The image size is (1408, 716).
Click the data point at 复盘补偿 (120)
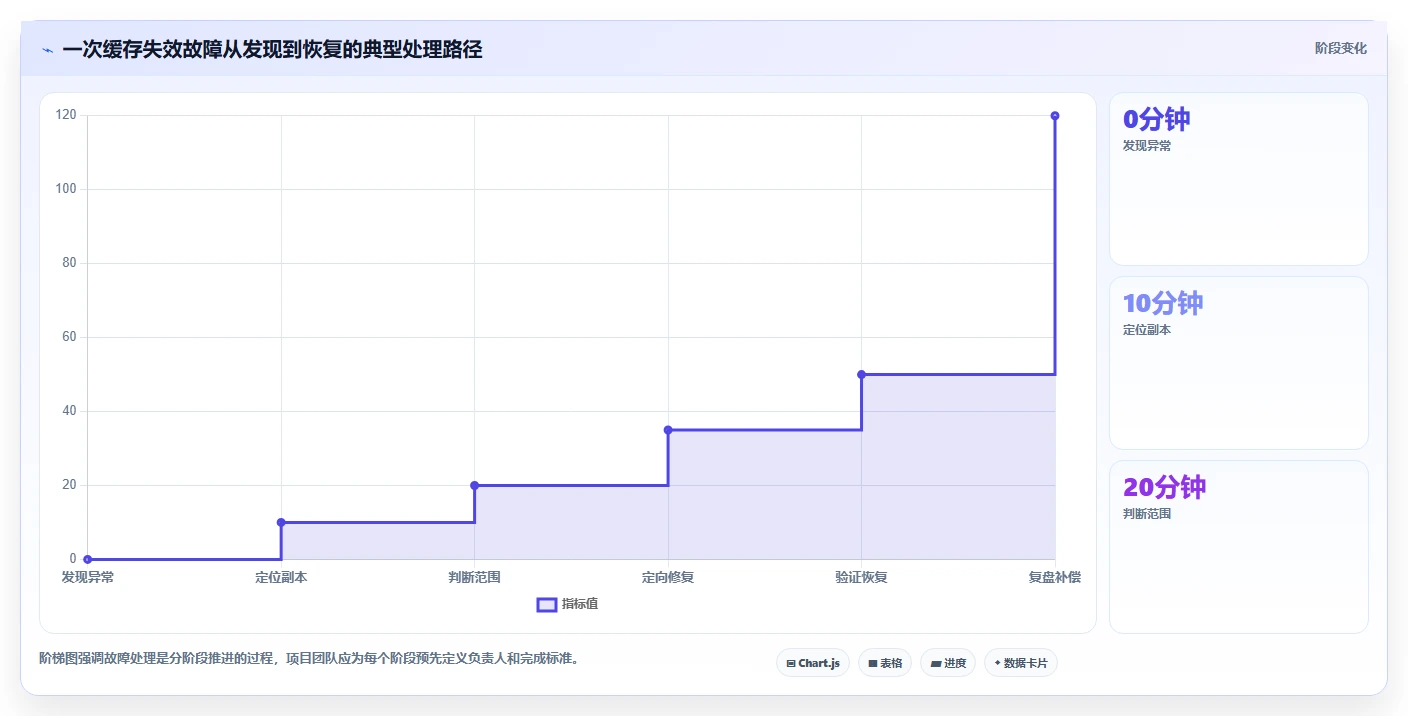tap(1055, 116)
